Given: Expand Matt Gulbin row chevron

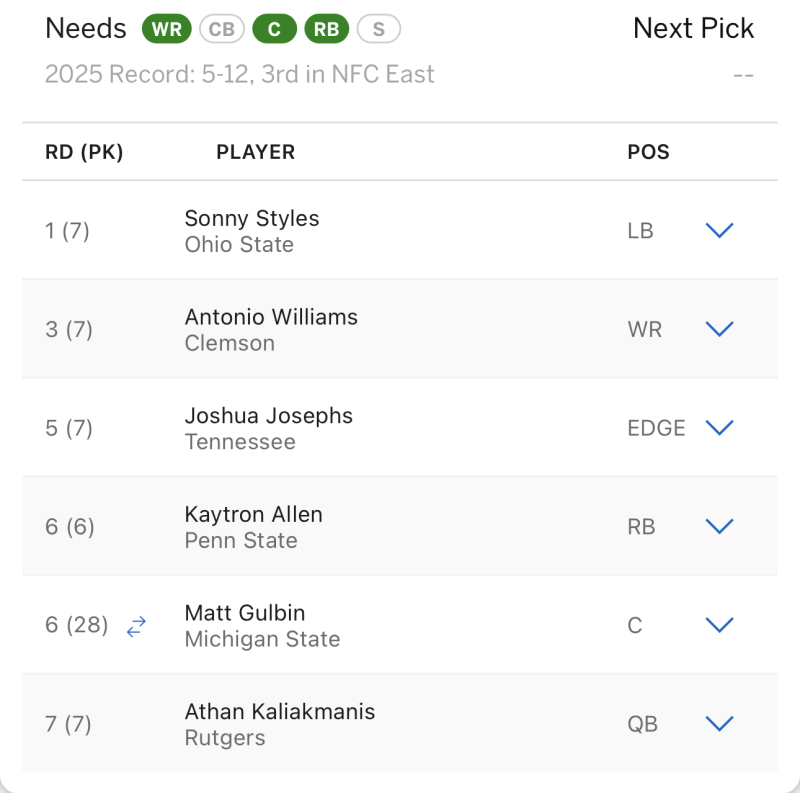Looking at the screenshot, I should tap(719, 625).
